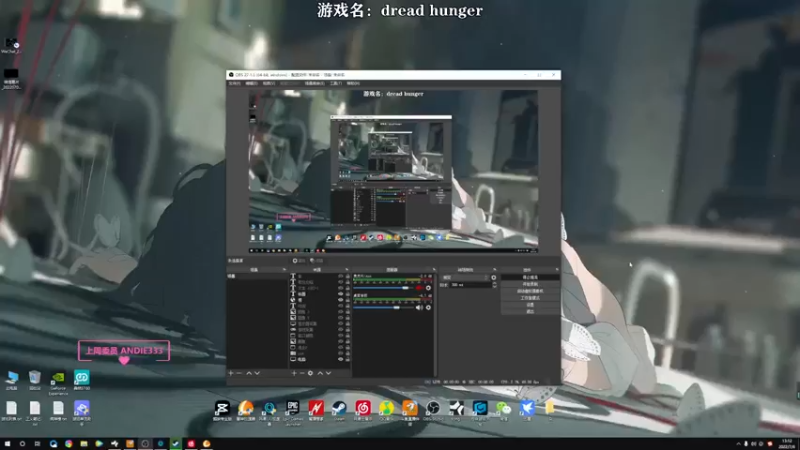This screenshot has width=800, height=450.
Task: Move scene up using the Scenes panel arrow
Action: (x=249, y=373)
